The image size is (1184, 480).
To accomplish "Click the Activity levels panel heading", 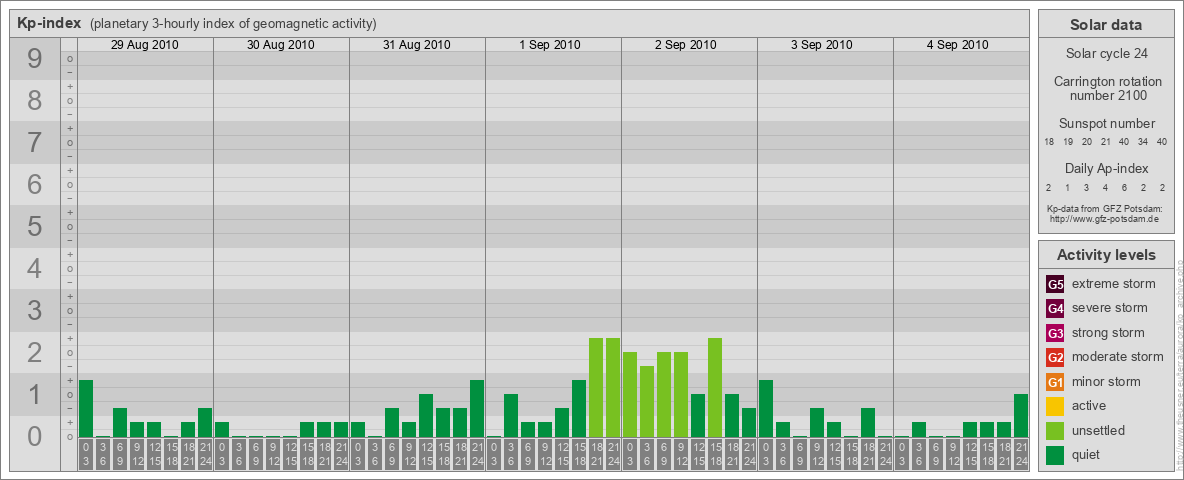I will coord(1106,255).
